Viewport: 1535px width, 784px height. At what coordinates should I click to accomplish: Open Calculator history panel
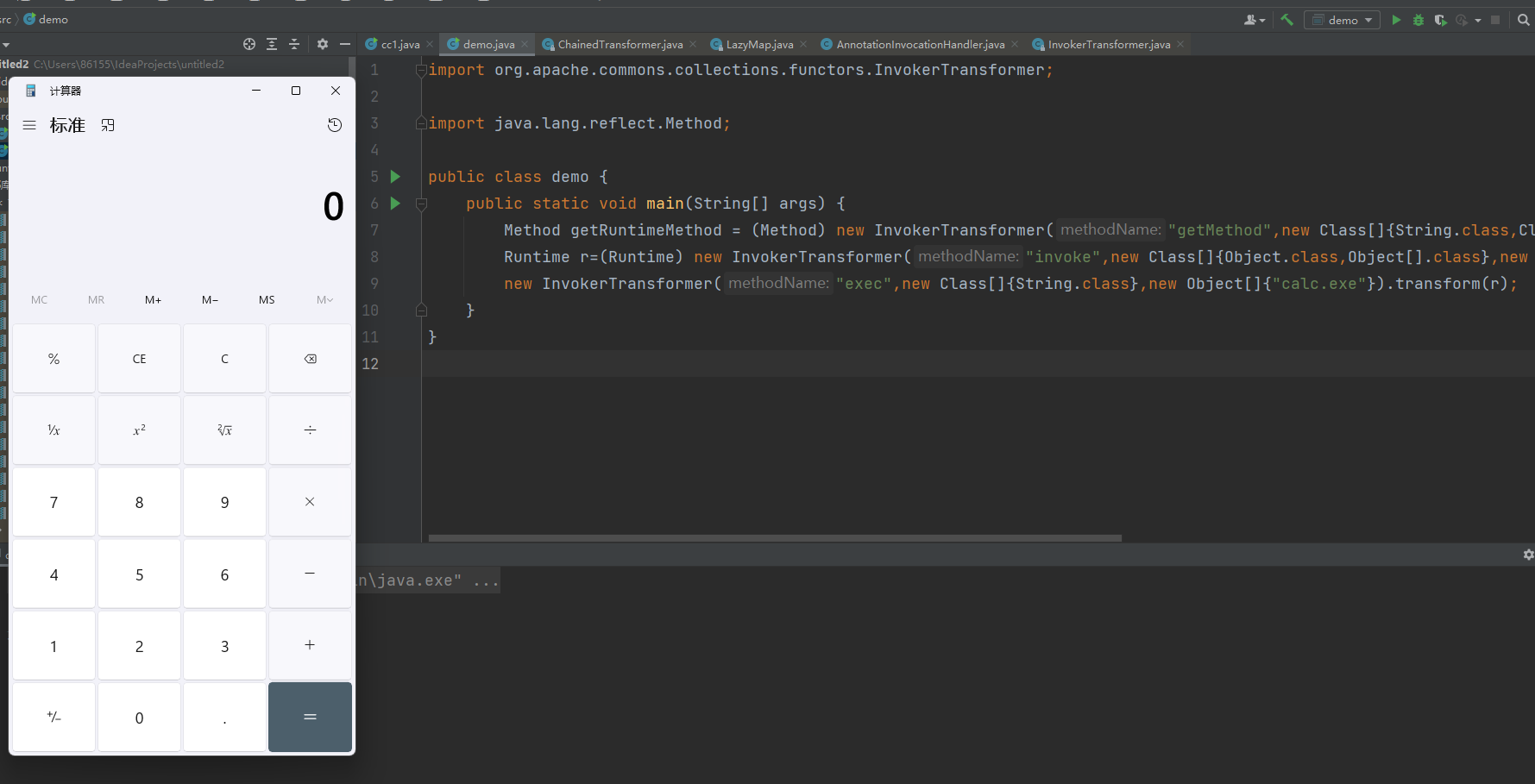pos(335,125)
